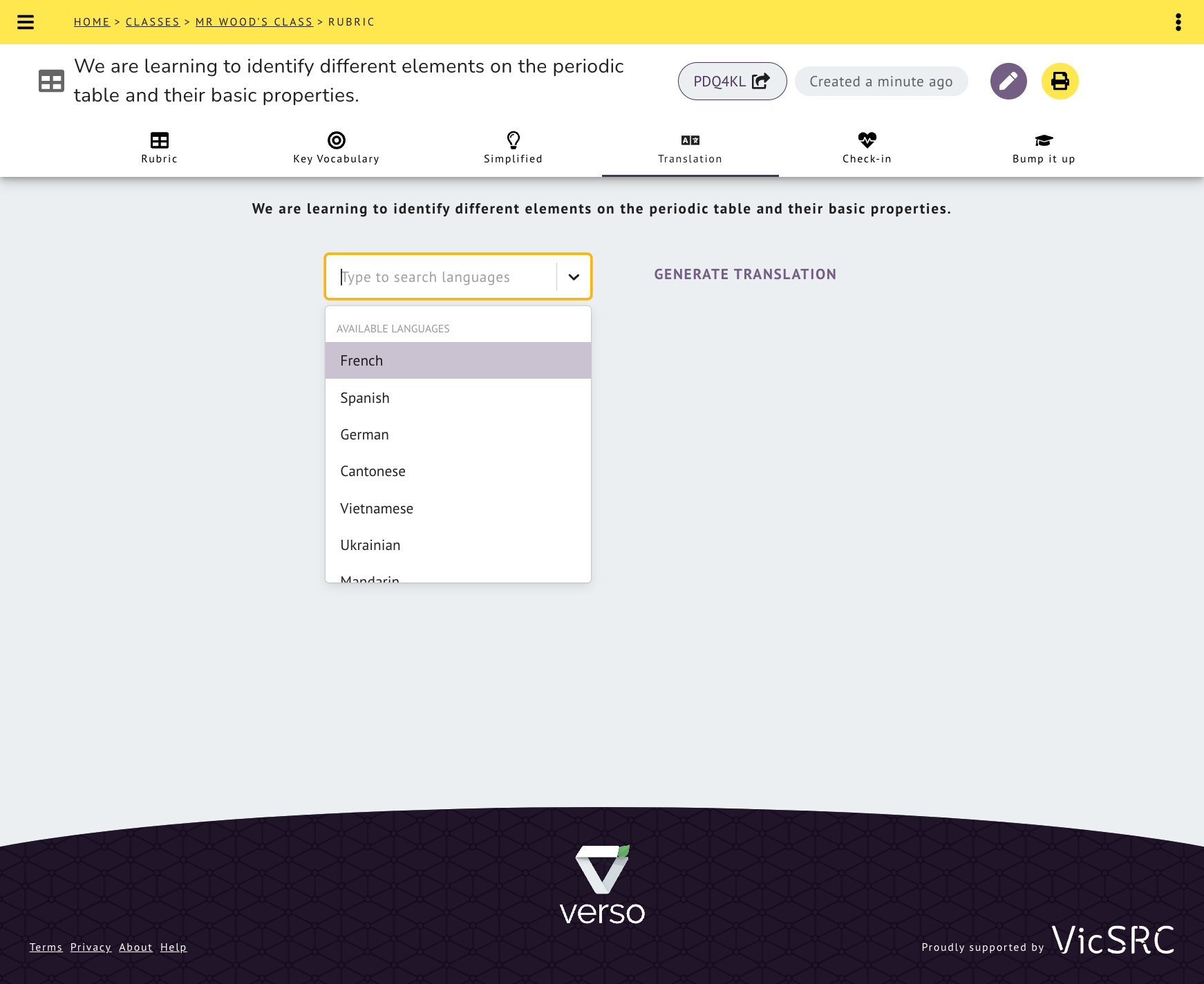Open the Terms footer link
Image resolution: width=1204 pixels, height=984 pixels.
[x=46, y=947]
